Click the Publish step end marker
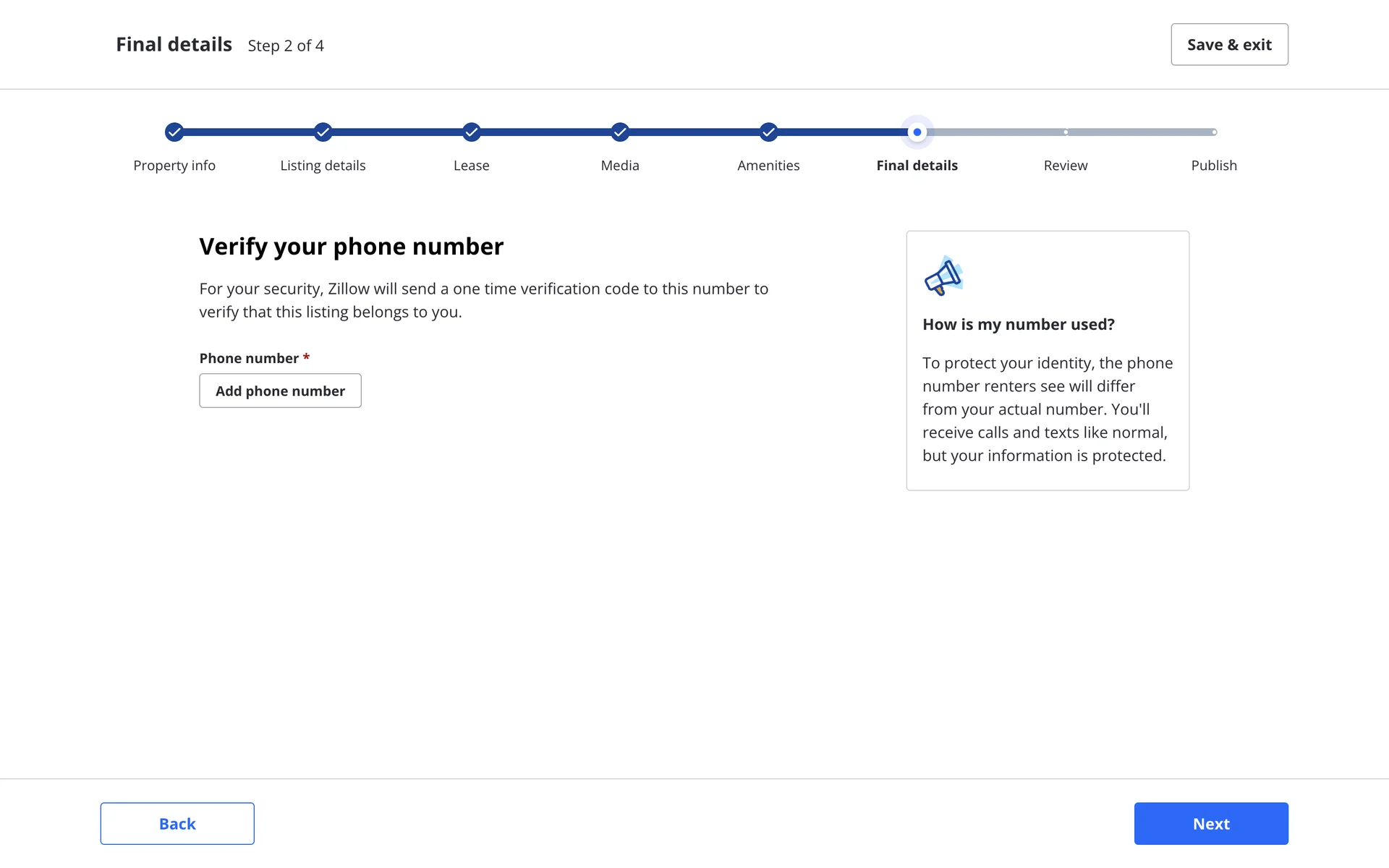 1214,132
